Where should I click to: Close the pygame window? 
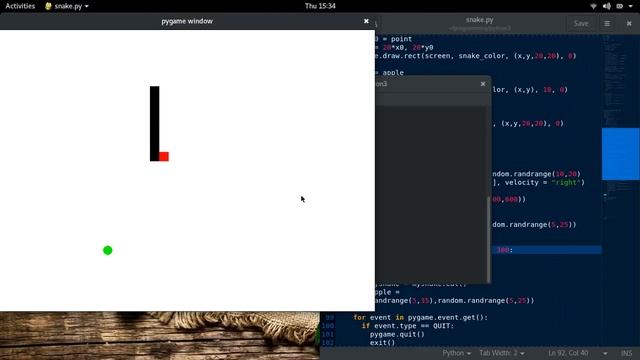[366, 21]
